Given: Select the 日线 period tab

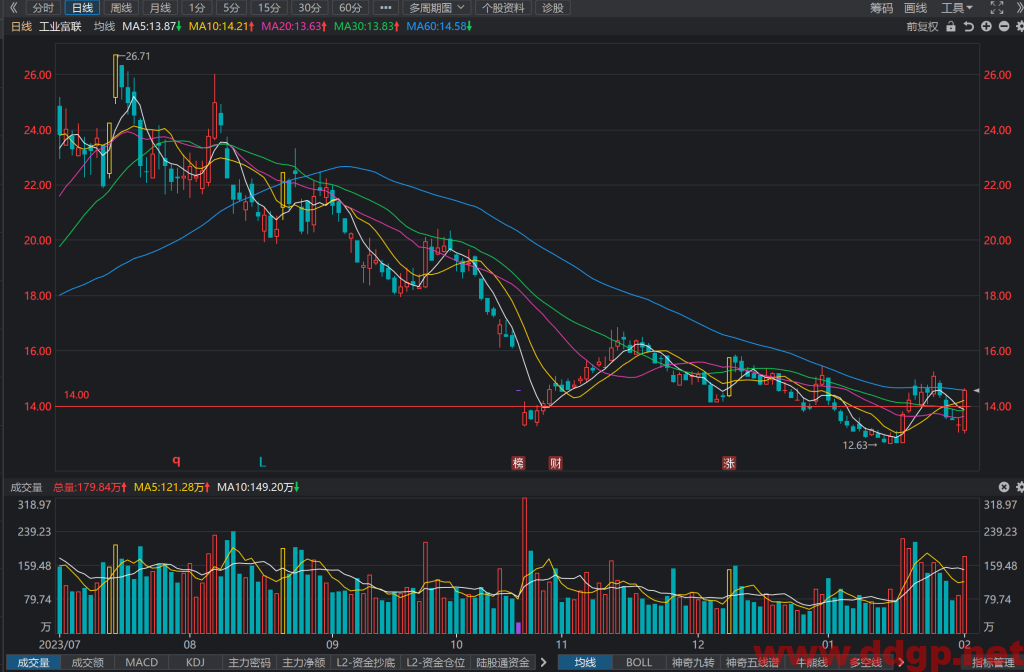Looking at the screenshot, I should tap(82, 8).
